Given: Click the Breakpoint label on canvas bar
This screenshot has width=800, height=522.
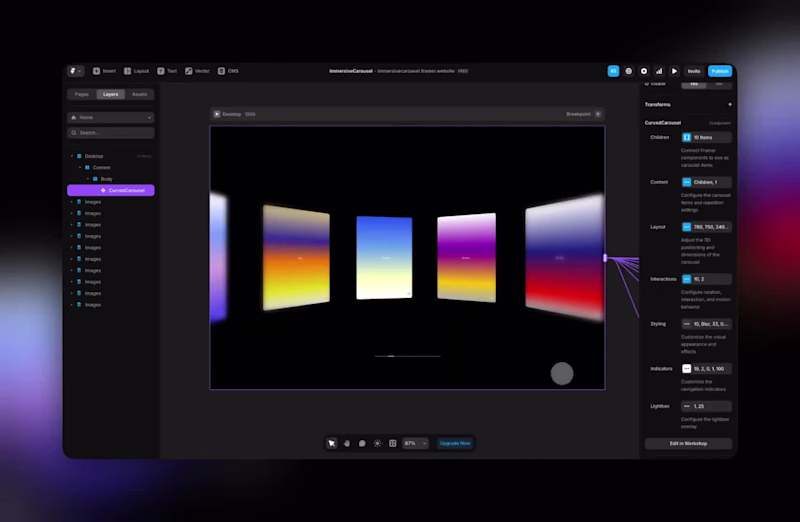Looking at the screenshot, I should pyautogui.click(x=578, y=114).
